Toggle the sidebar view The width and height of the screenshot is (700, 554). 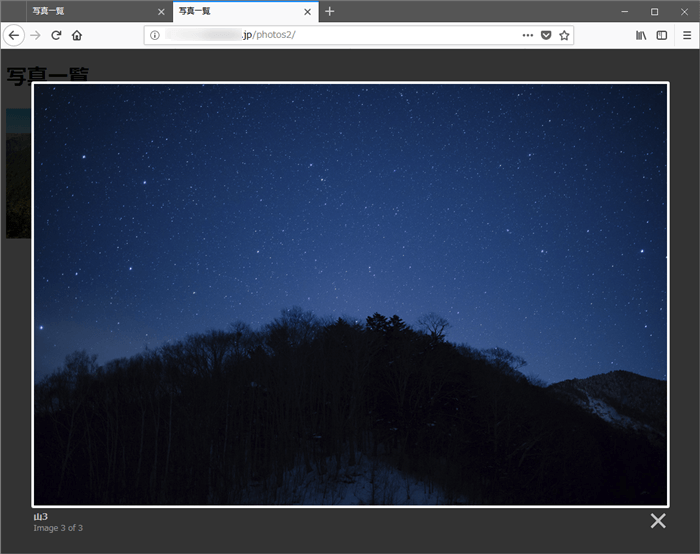(662, 35)
